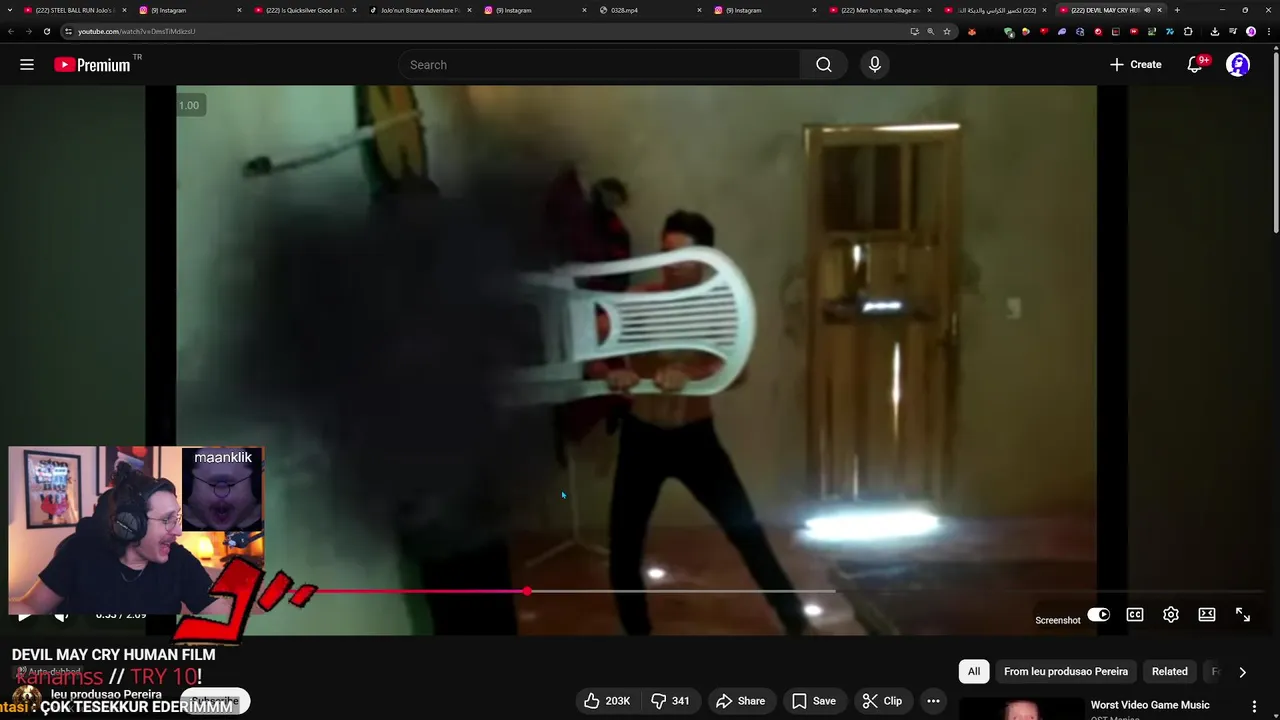Open browser downloads

pos(1215,31)
